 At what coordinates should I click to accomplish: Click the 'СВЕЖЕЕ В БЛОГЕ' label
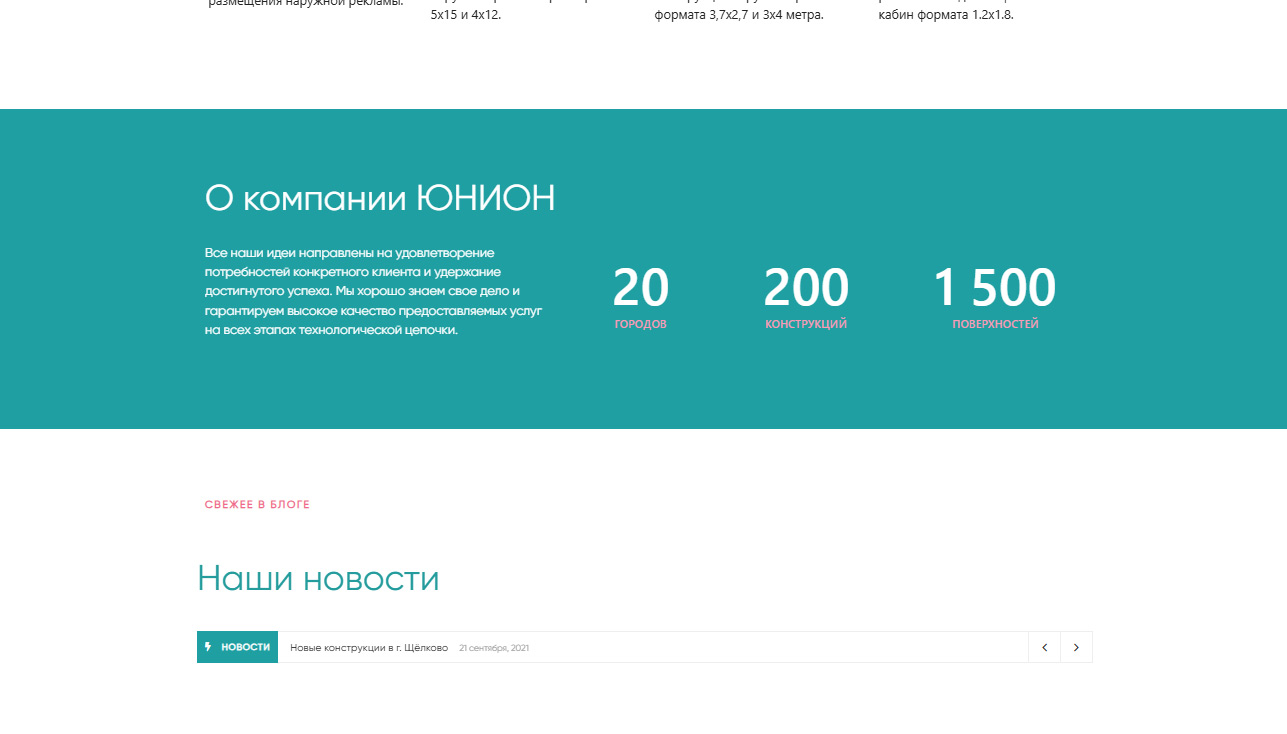pos(257,505)
